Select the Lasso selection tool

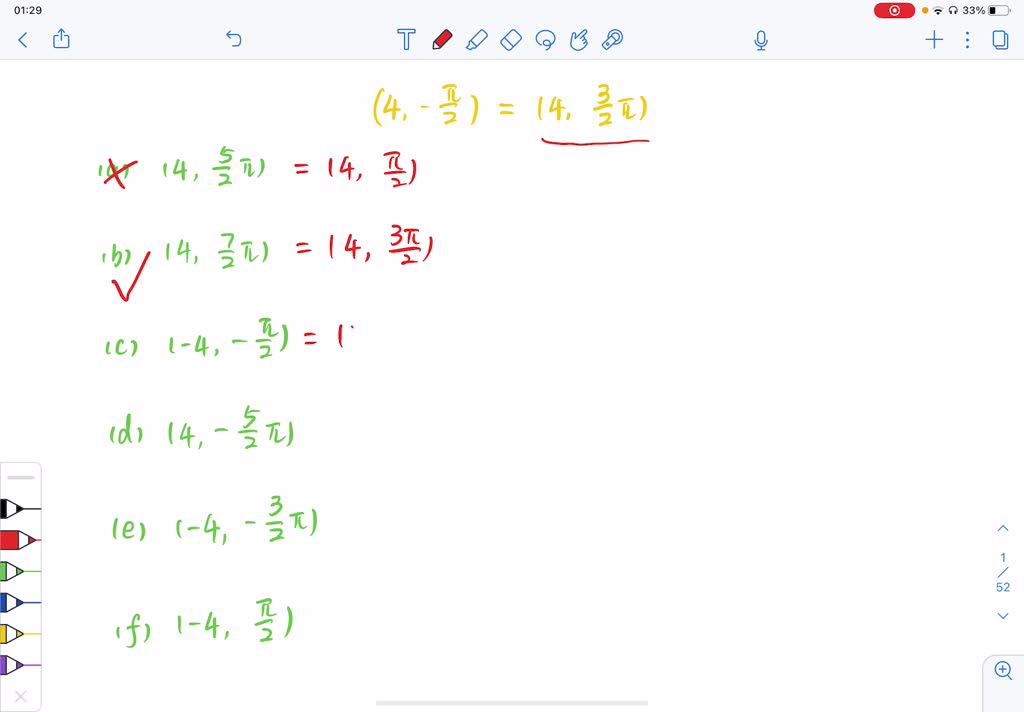tap(545, 40)
